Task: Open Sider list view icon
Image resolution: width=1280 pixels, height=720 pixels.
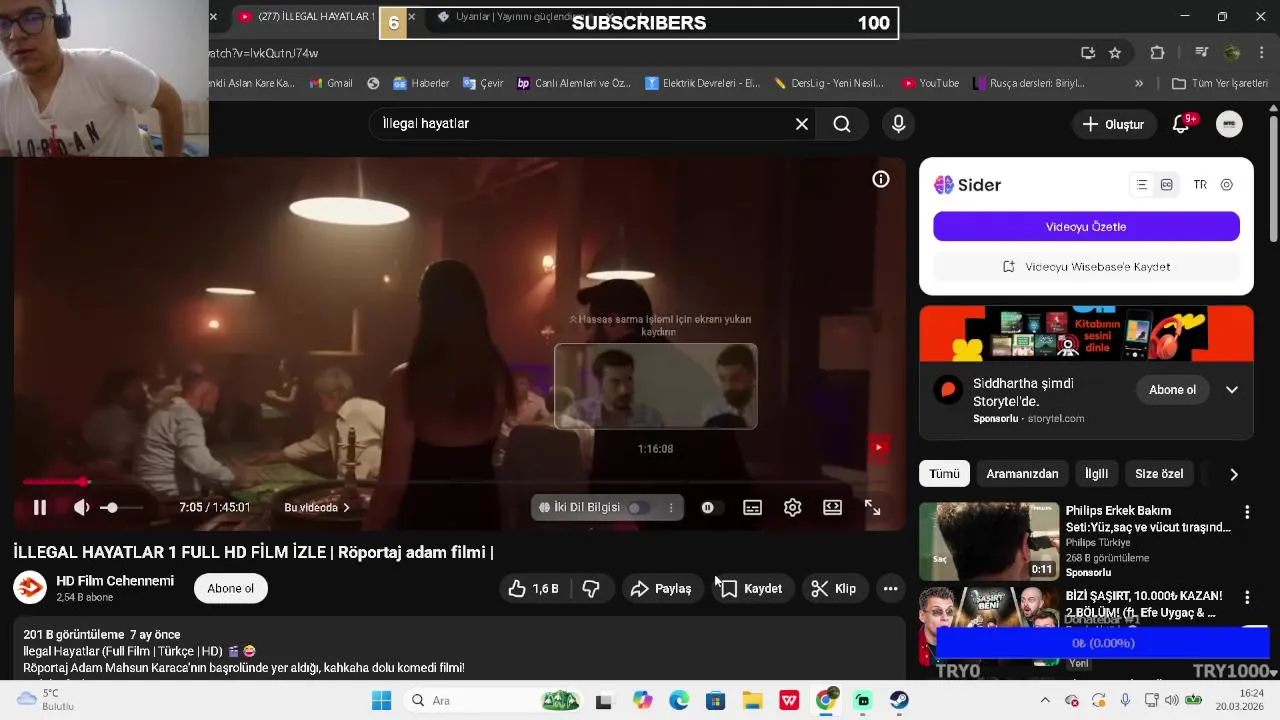Action: 1142,185
